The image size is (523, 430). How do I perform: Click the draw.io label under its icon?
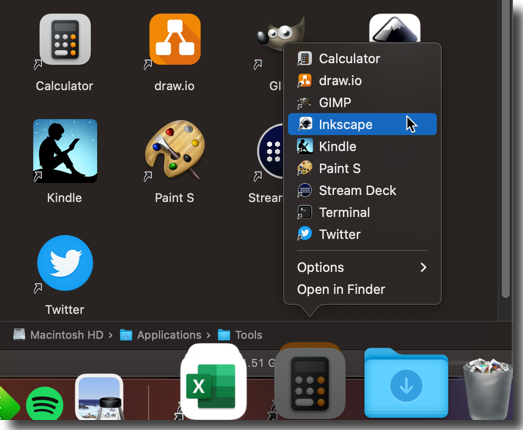click(174, 86)
